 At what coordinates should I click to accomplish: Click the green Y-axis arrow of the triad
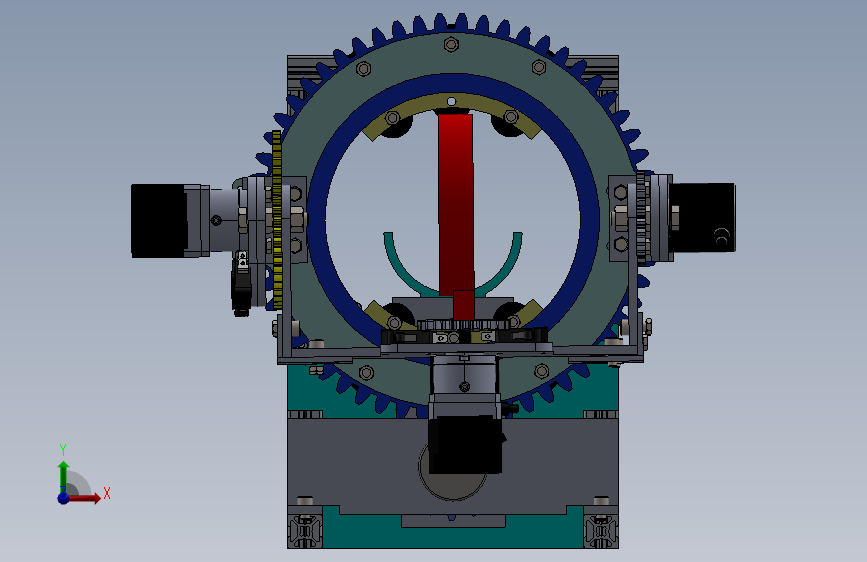click(64, 476)
